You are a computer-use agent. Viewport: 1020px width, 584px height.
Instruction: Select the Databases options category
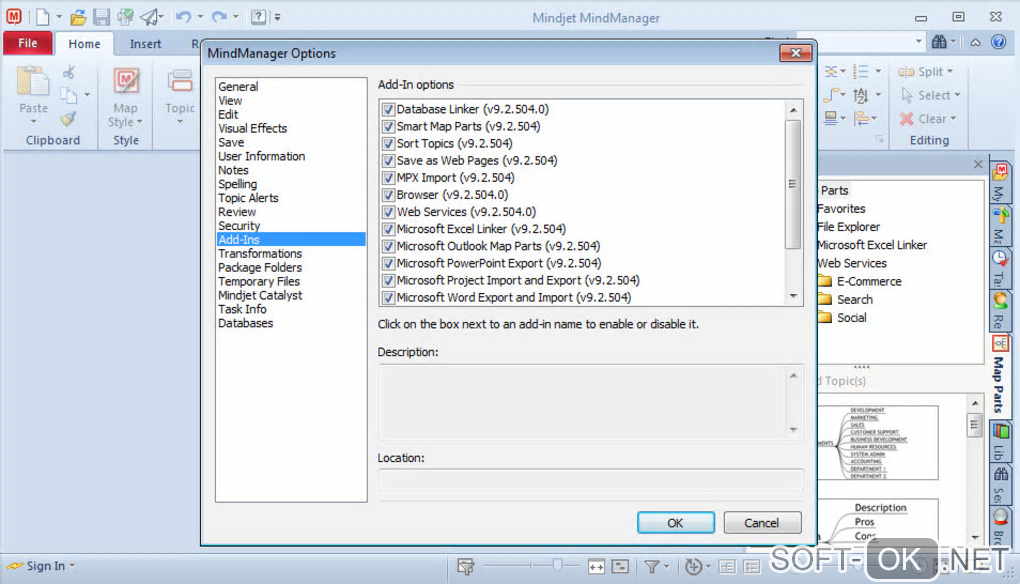(x=246, y=323)
